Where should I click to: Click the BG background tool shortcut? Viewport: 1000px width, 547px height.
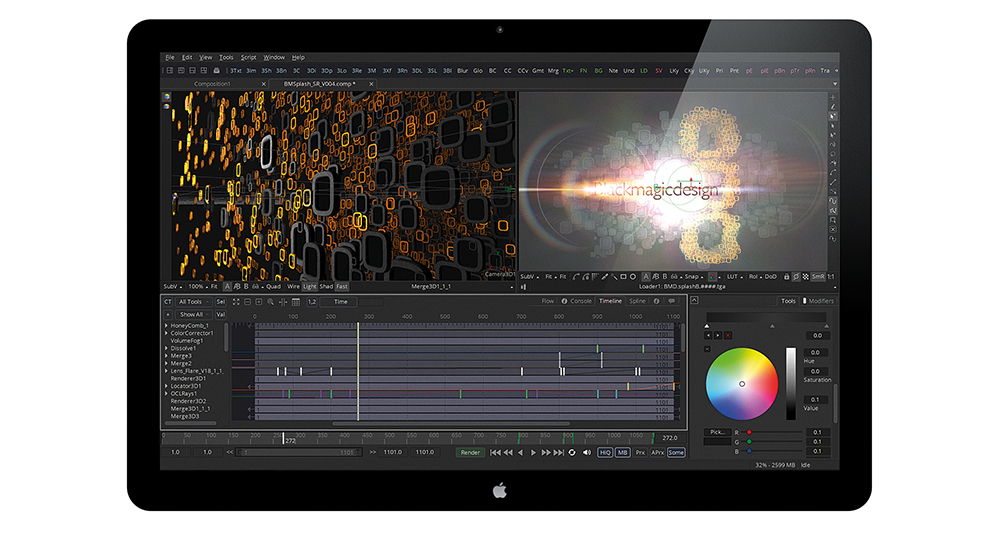tap(599, 71)
